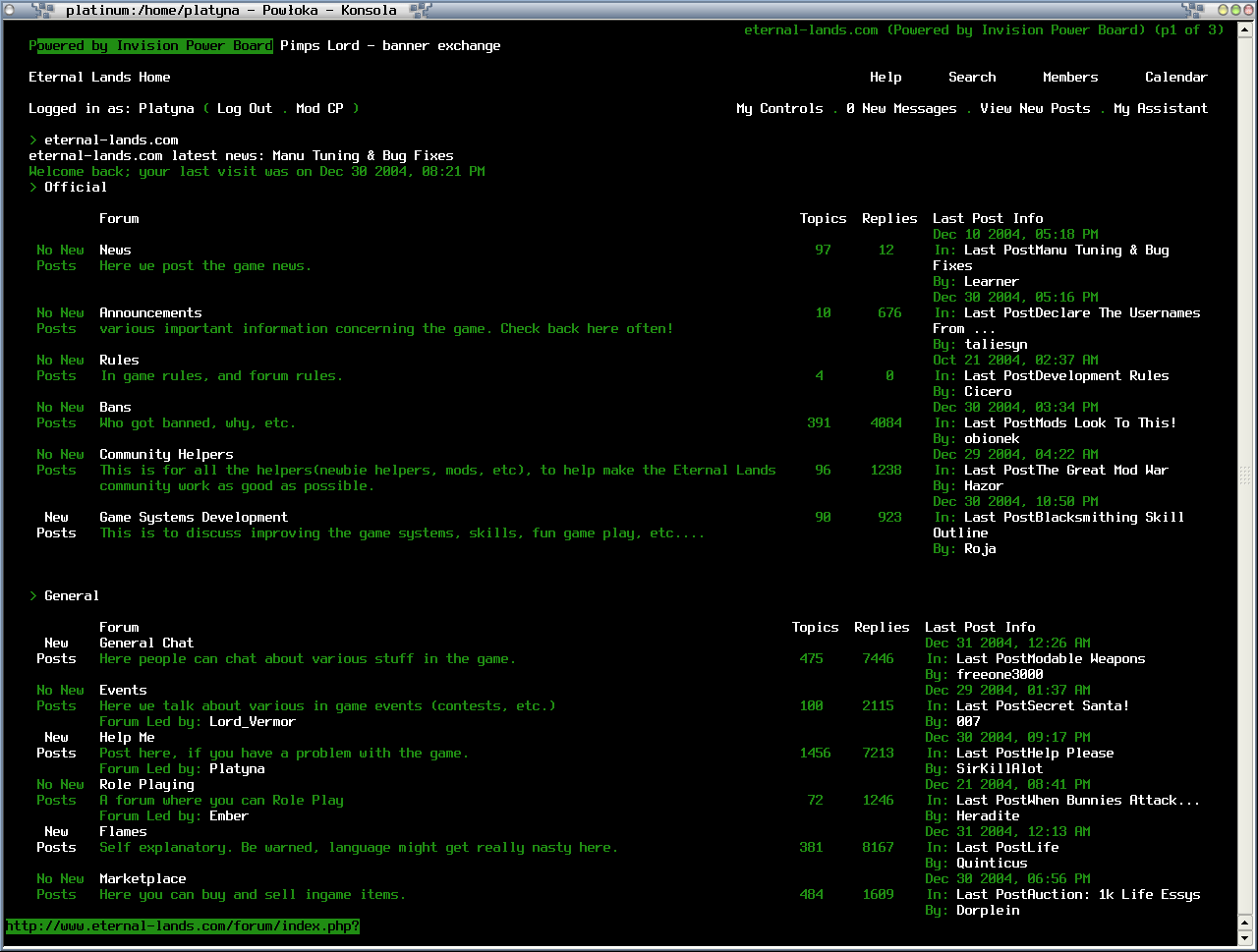Collapse the General category arrow
Image resolution: width=1258 pixels, height=952 pixels.
click(33, 595)
